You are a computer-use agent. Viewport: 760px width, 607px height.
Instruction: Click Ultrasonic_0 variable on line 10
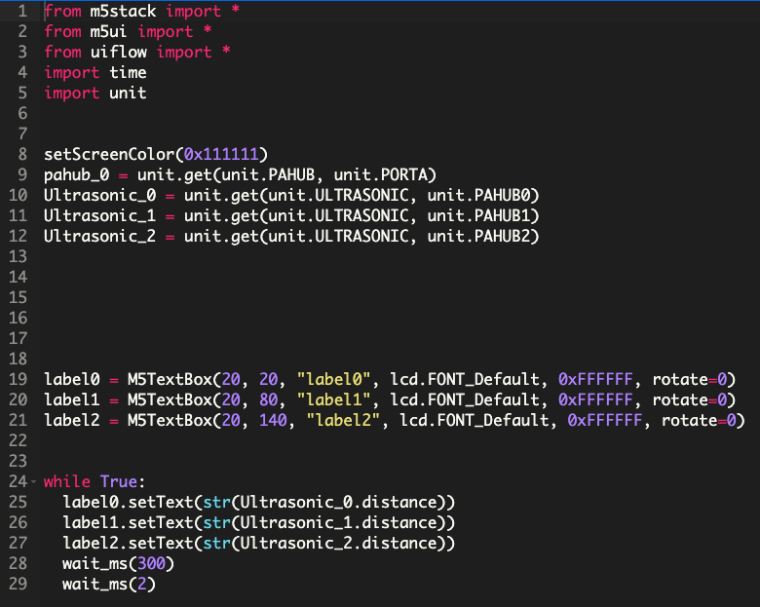(100, 195)
